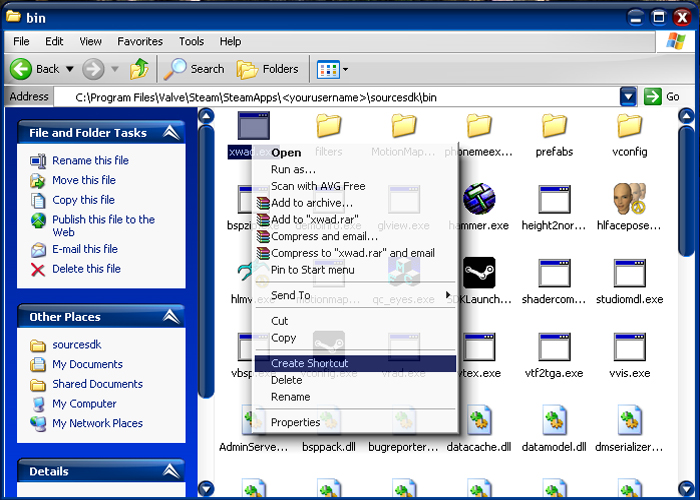Select the studiomdl.exe file icon
Screen dimensions: 700x500
coord(629,273)
